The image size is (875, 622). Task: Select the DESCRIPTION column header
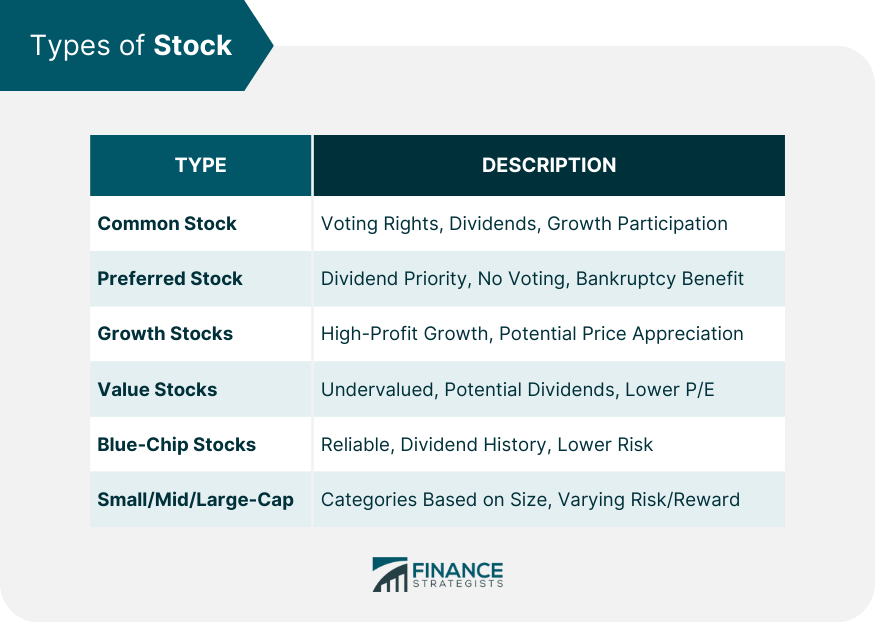tap(549, 165)
